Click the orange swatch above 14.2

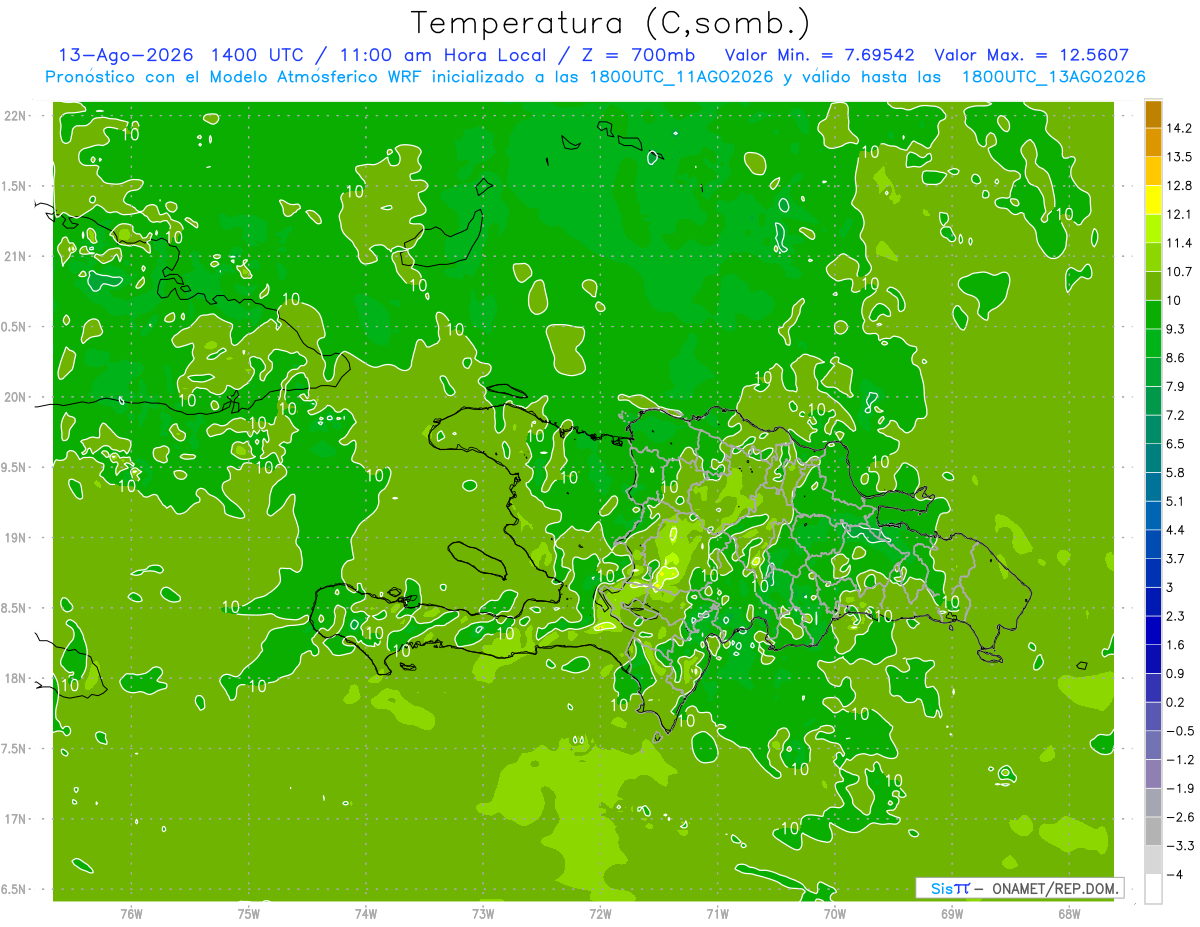tap(1153, 114)
